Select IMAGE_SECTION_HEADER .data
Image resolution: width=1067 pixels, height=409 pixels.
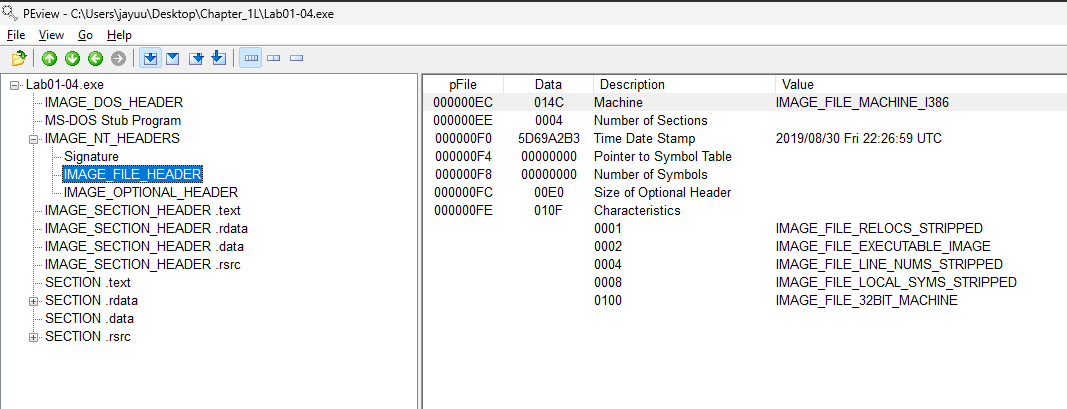(x=144, y=246)
